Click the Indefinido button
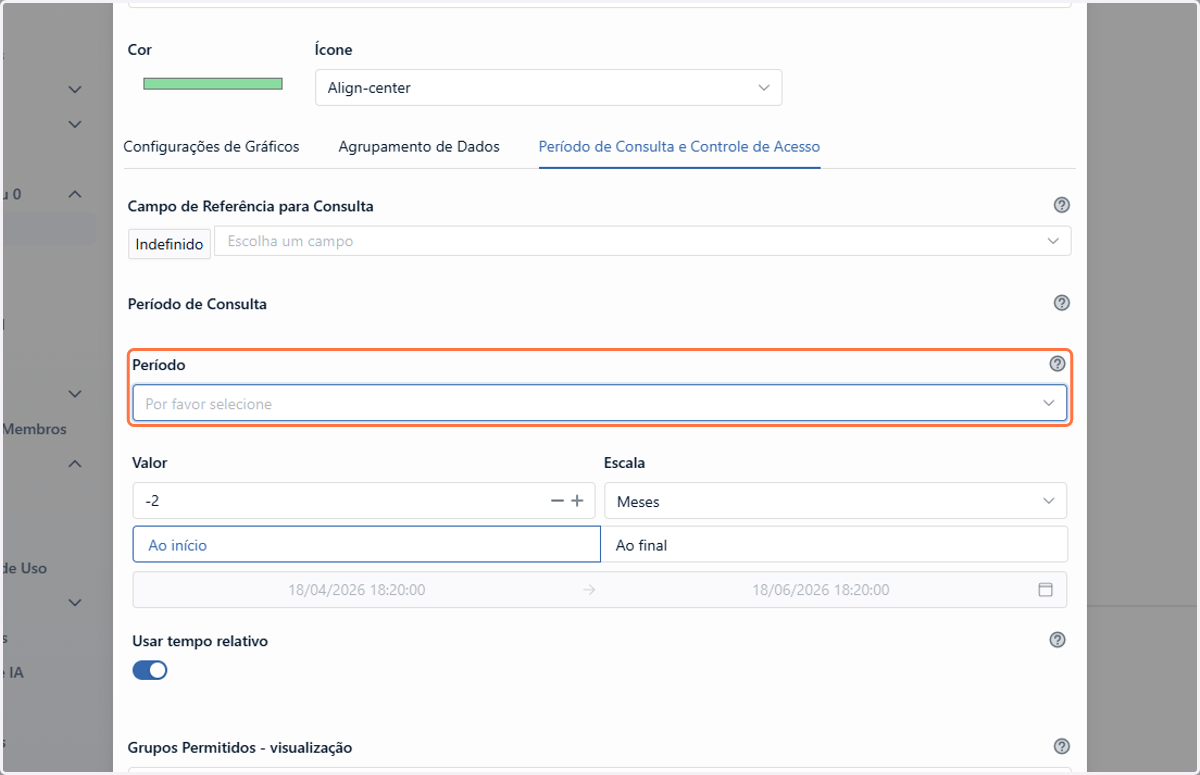Image resolution: width=1200 pixels, height=775 pixels. (x=169, y=244)
